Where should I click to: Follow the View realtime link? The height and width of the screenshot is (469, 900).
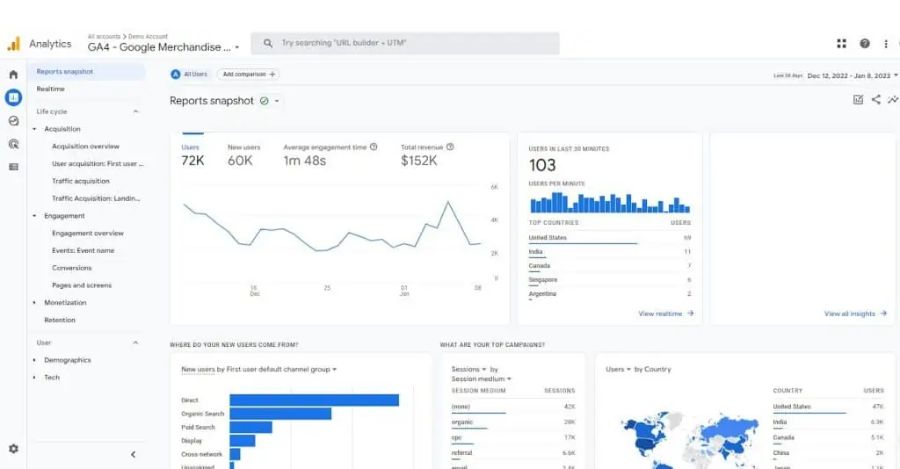pos(666,313)
